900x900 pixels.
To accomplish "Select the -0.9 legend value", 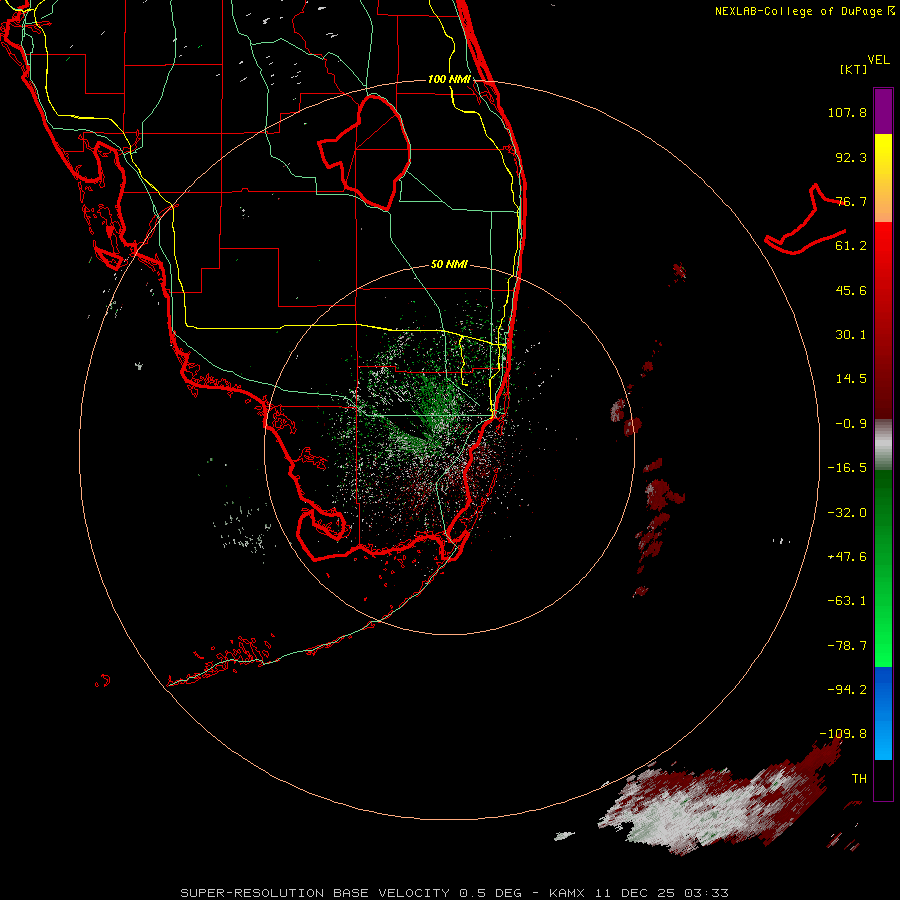I will [x=851, y=424].
